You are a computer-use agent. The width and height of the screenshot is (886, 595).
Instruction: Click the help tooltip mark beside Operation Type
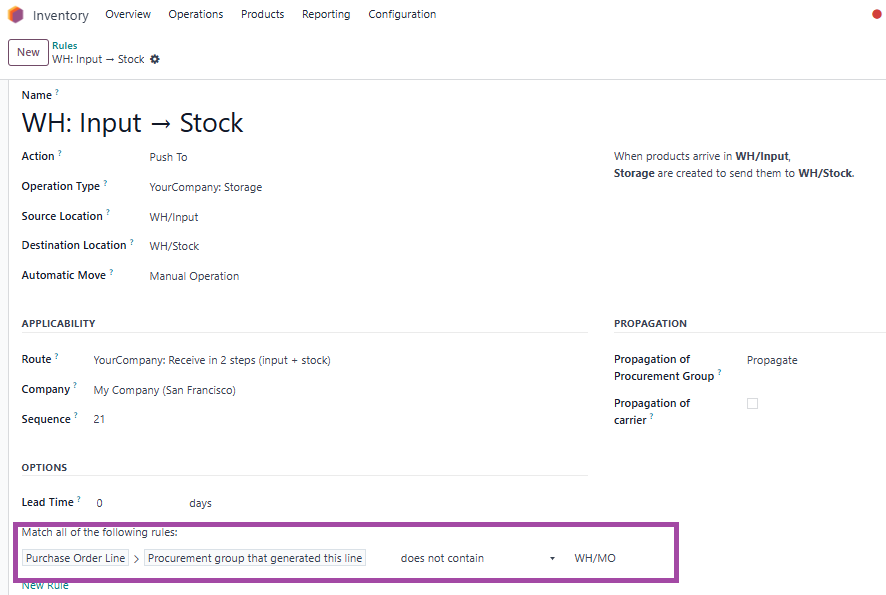(106, 183)
